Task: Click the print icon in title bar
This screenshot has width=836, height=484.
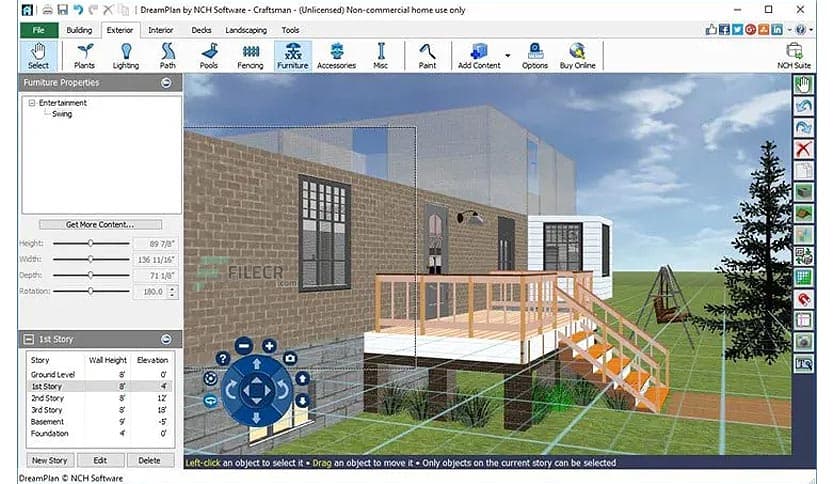Action: pyautogui.click(x=47, y=10)
